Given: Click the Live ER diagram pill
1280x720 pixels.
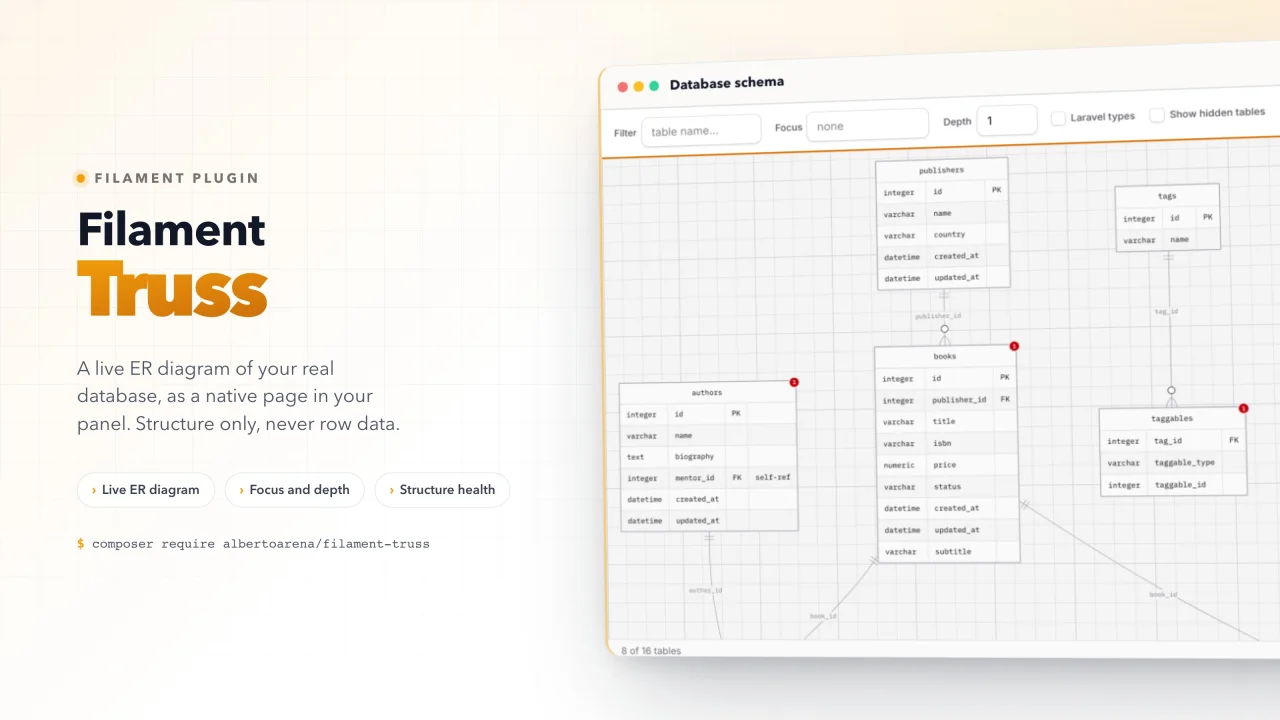Looking at the screenshot, I should point(146,490).
